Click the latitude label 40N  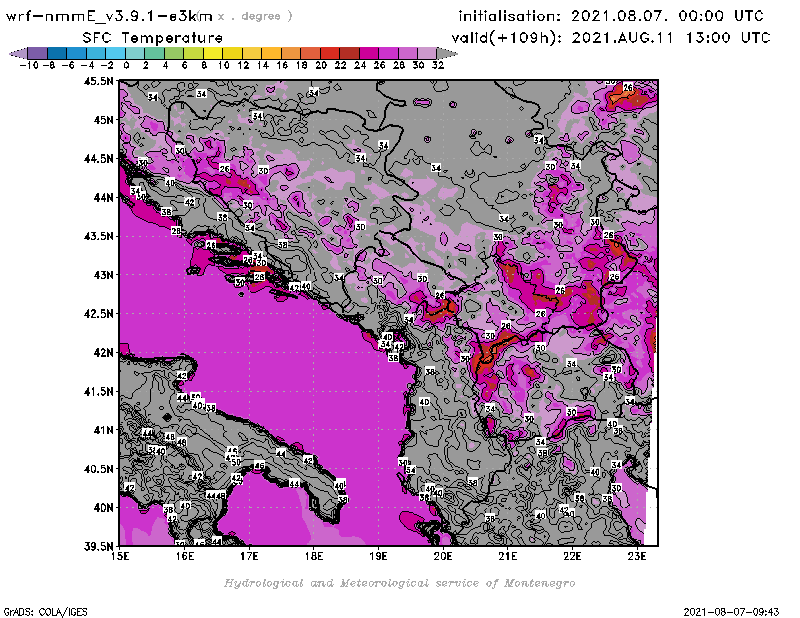pos(103,508)
